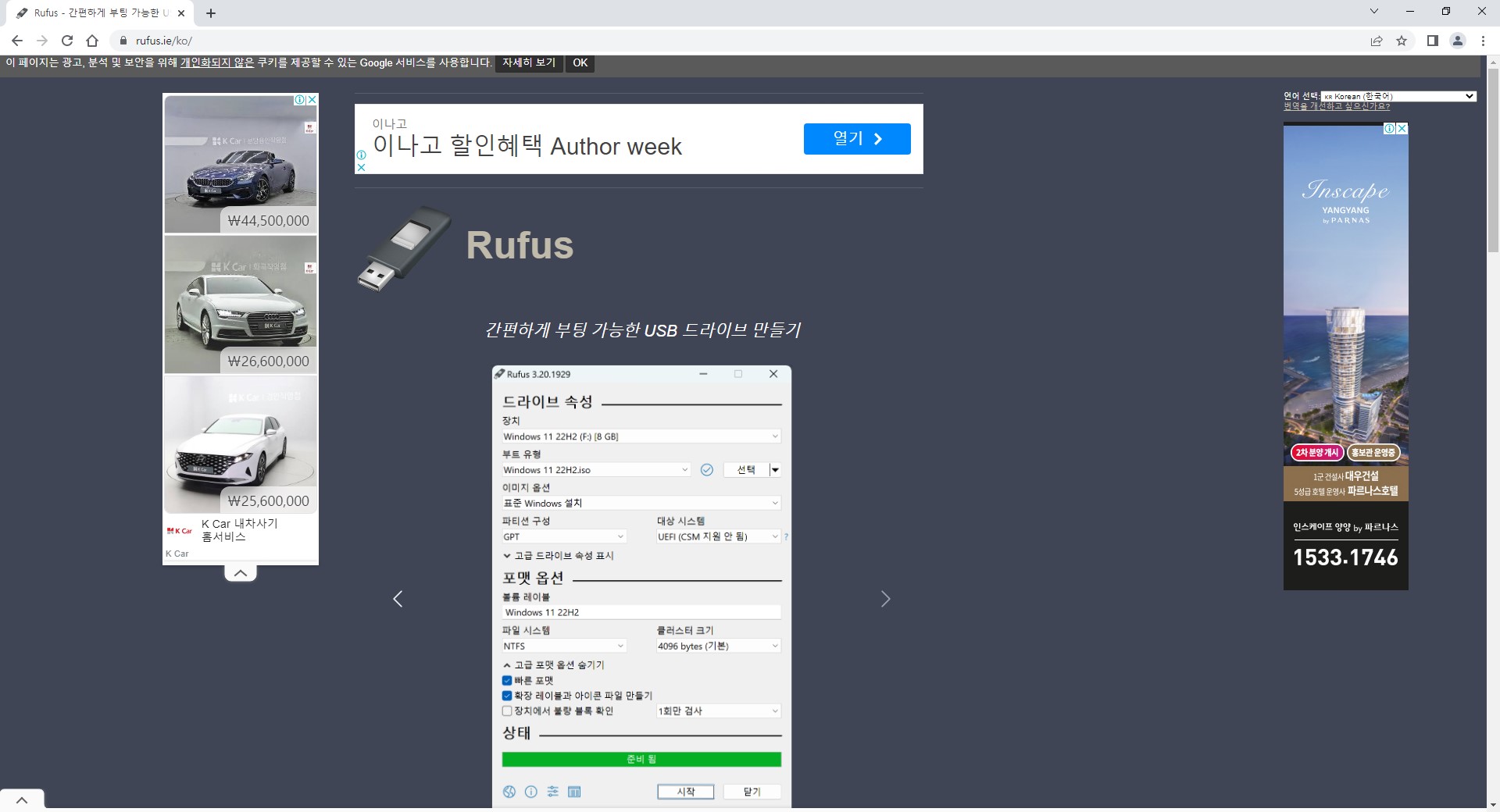This screenshot has height=812, width=1500.
Task: Click the page reload icon in the browser
Action: coord(67,41)
